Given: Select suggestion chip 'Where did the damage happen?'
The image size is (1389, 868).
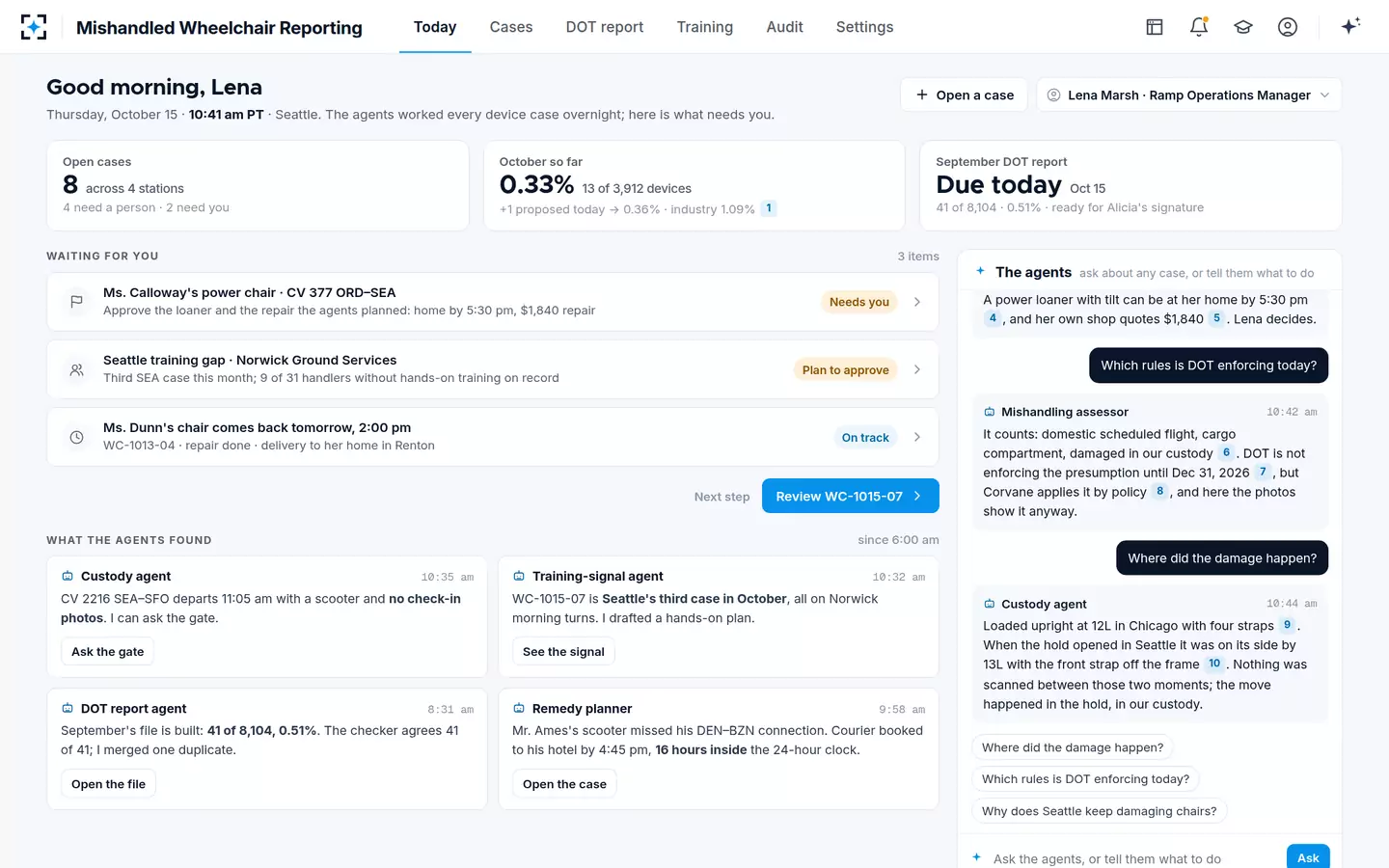Looking at the screenshot, I should pos(1073,747).
